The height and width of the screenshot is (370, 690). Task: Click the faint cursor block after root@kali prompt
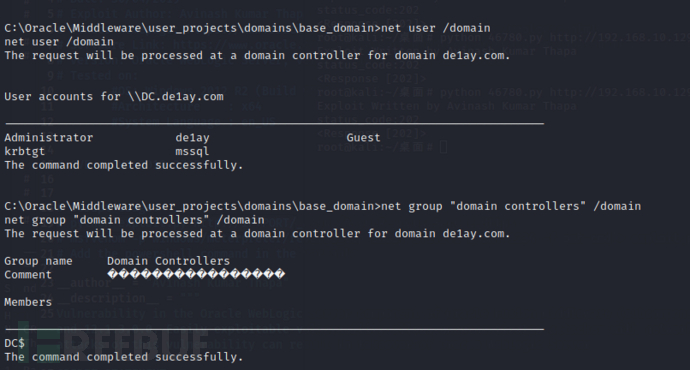click(444, 147)
